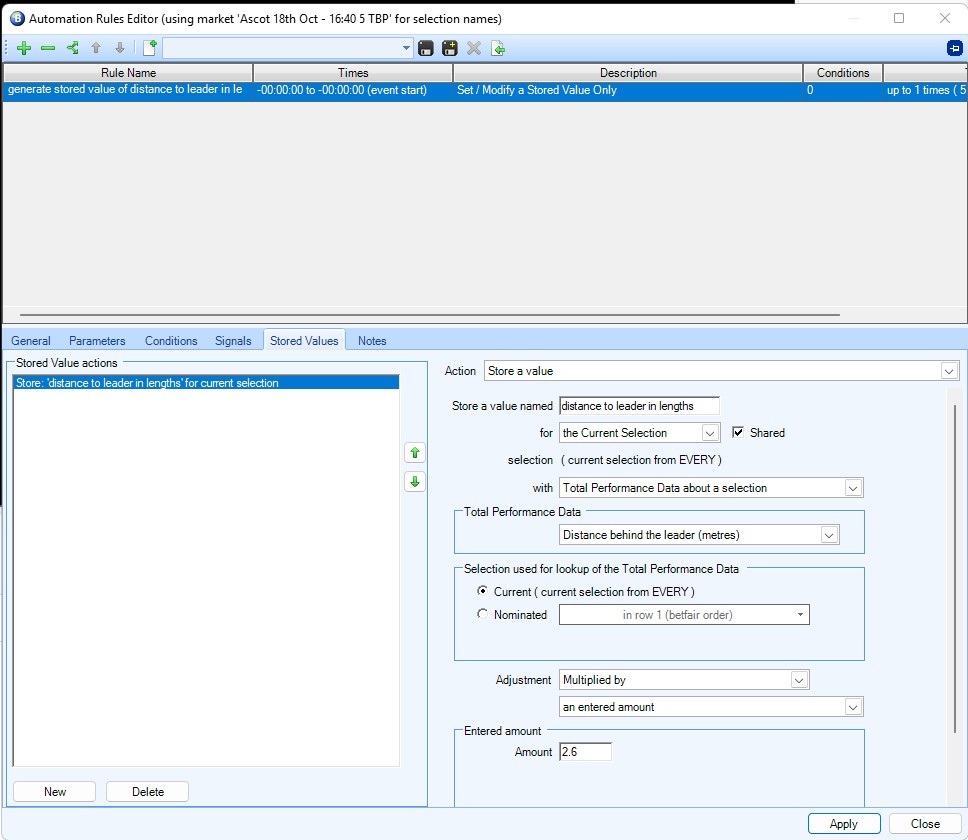Select the Nominated radio button
Screen dimensions: 968x840
pyautogui.click(x=483, y=615)
